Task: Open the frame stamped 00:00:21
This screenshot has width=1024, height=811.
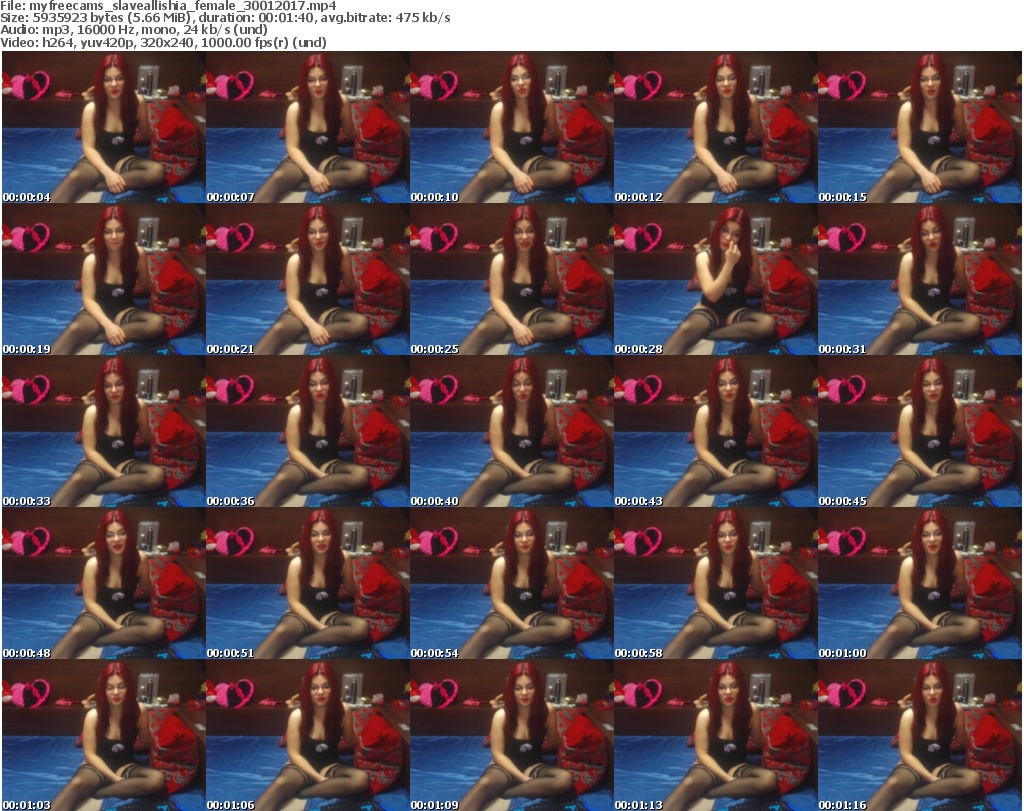Action: click(x=308, y=279)
